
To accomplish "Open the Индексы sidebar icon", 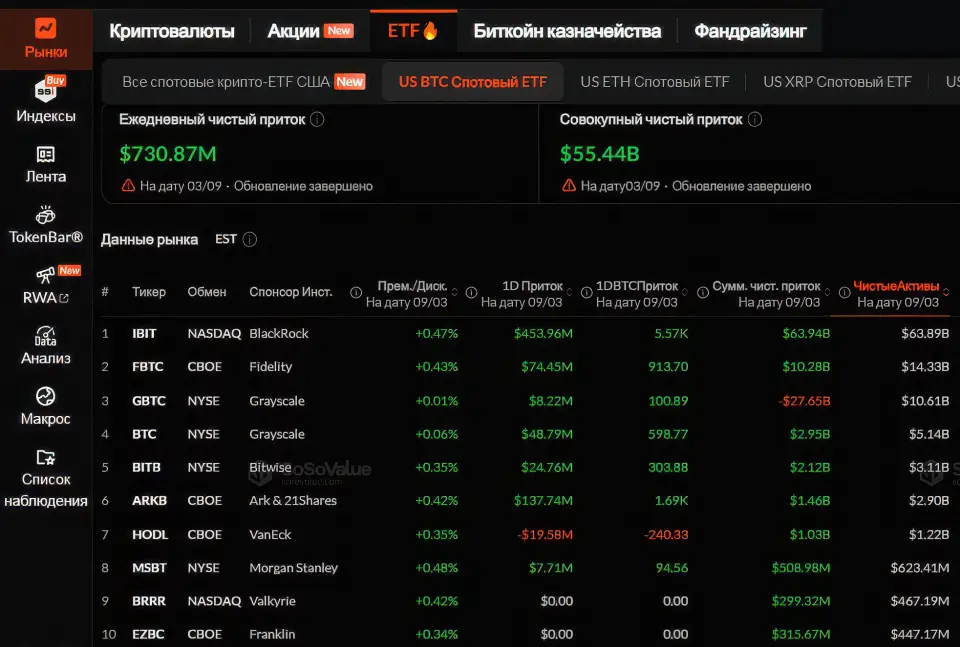I will click(x=46, y=100).
